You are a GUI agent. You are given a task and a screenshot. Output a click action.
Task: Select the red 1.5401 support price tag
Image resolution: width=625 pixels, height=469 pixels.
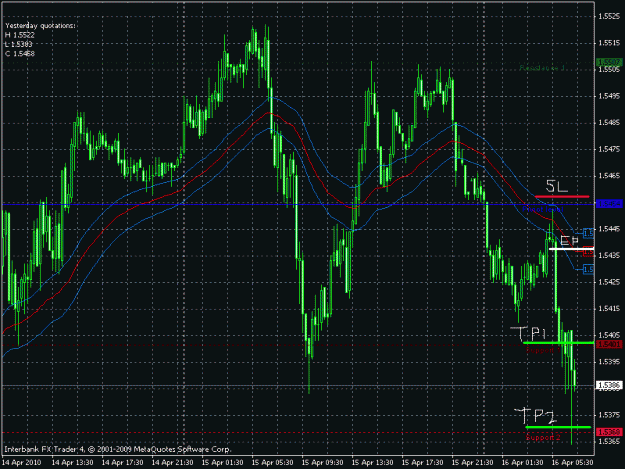[x=609, y=344]
